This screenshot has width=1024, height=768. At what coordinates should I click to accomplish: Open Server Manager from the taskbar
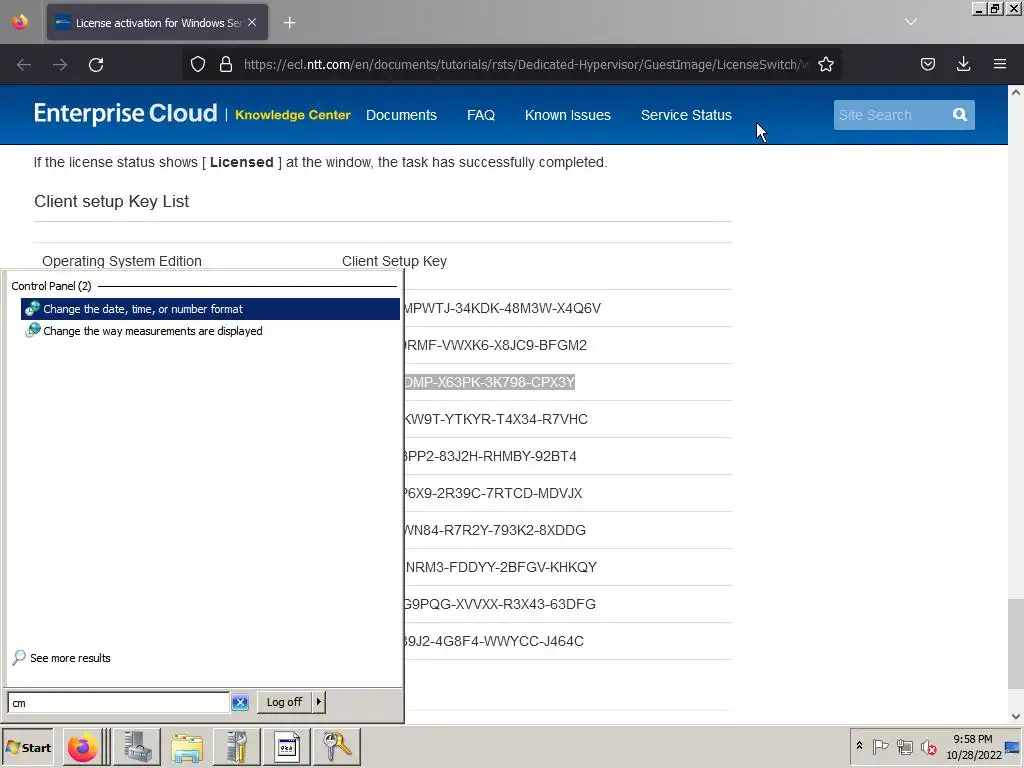click(137, 747)
